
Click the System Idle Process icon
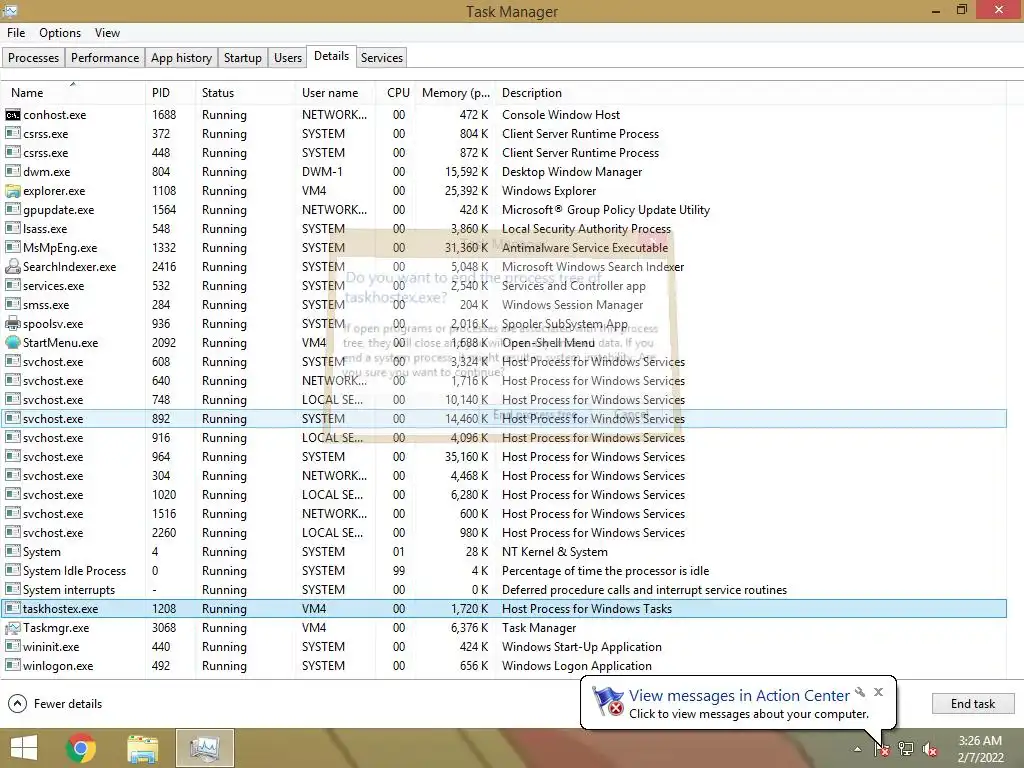point(12,571)
